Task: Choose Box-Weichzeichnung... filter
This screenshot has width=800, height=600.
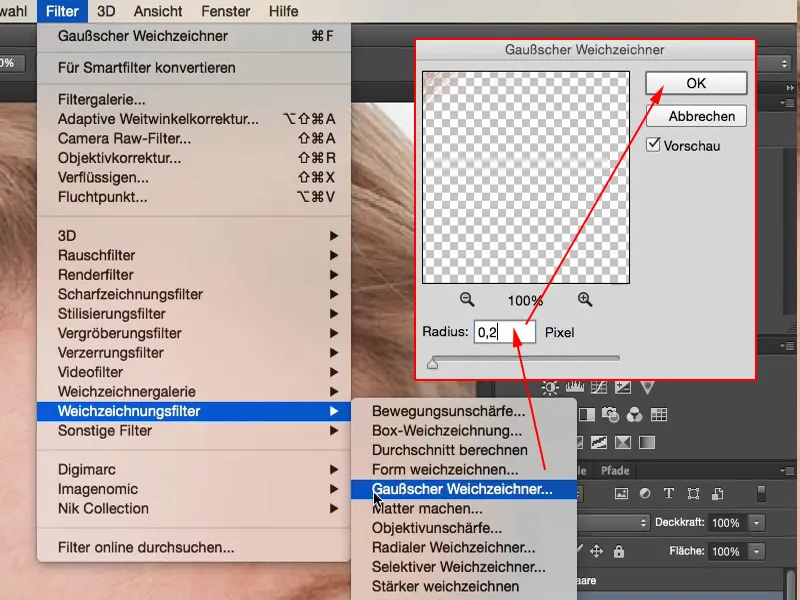Action: [x=464, y=431]
